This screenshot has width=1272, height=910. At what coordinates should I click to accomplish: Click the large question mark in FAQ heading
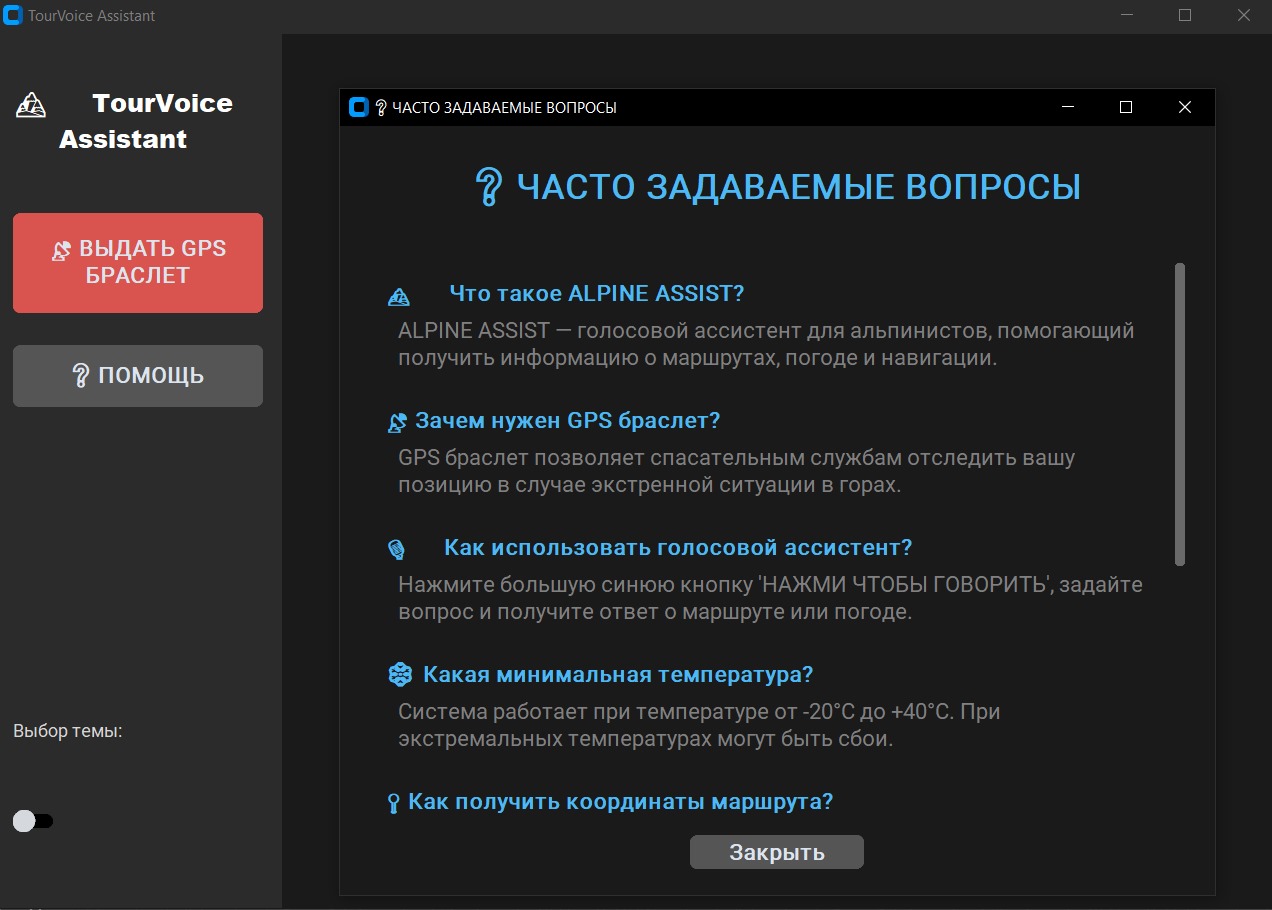point(488,186)
